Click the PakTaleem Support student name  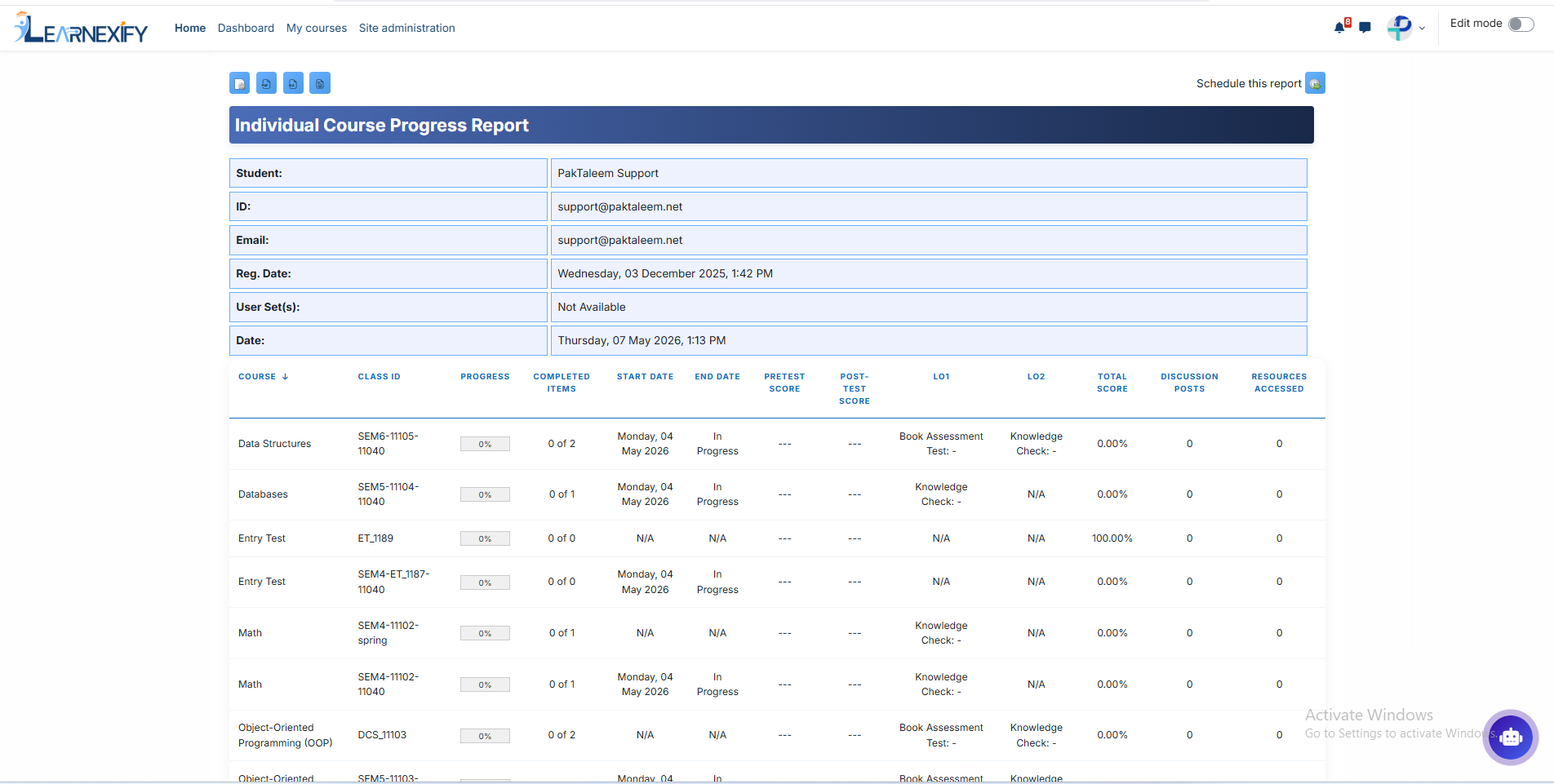click(608, 173)
